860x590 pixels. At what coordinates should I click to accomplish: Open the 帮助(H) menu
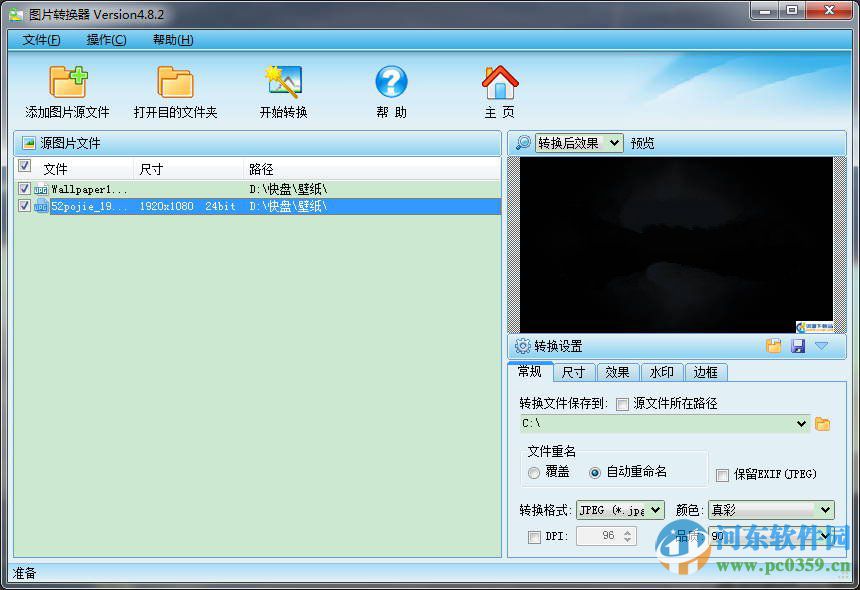point(173,39)
